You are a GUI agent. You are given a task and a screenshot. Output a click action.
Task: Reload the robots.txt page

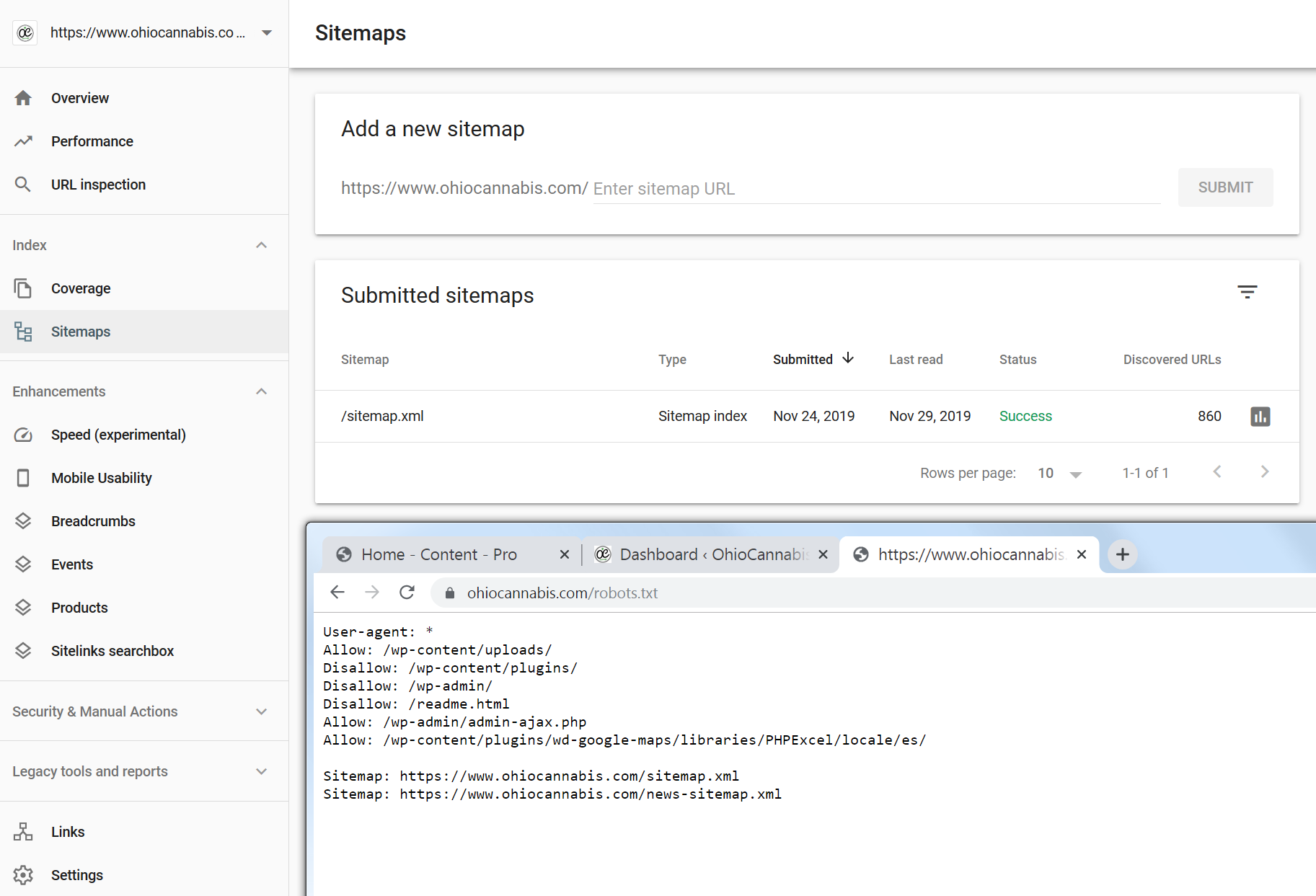(407, 593)
